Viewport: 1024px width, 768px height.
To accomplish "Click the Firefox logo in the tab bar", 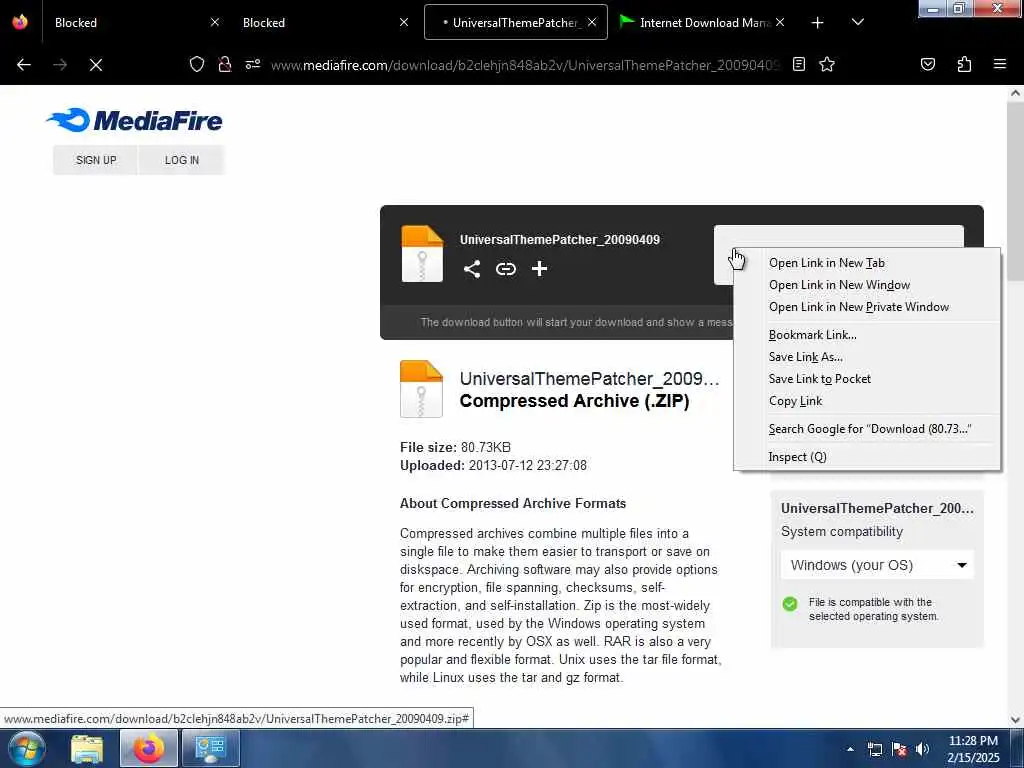I will click(x=20, y=22).
